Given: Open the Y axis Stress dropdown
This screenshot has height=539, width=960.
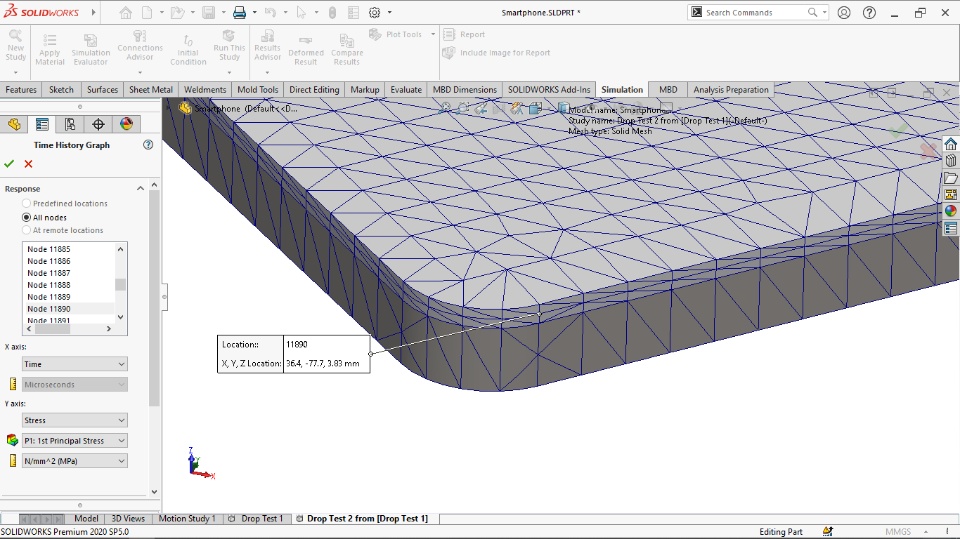Looking at the screenshot, I should coord(75,420).
